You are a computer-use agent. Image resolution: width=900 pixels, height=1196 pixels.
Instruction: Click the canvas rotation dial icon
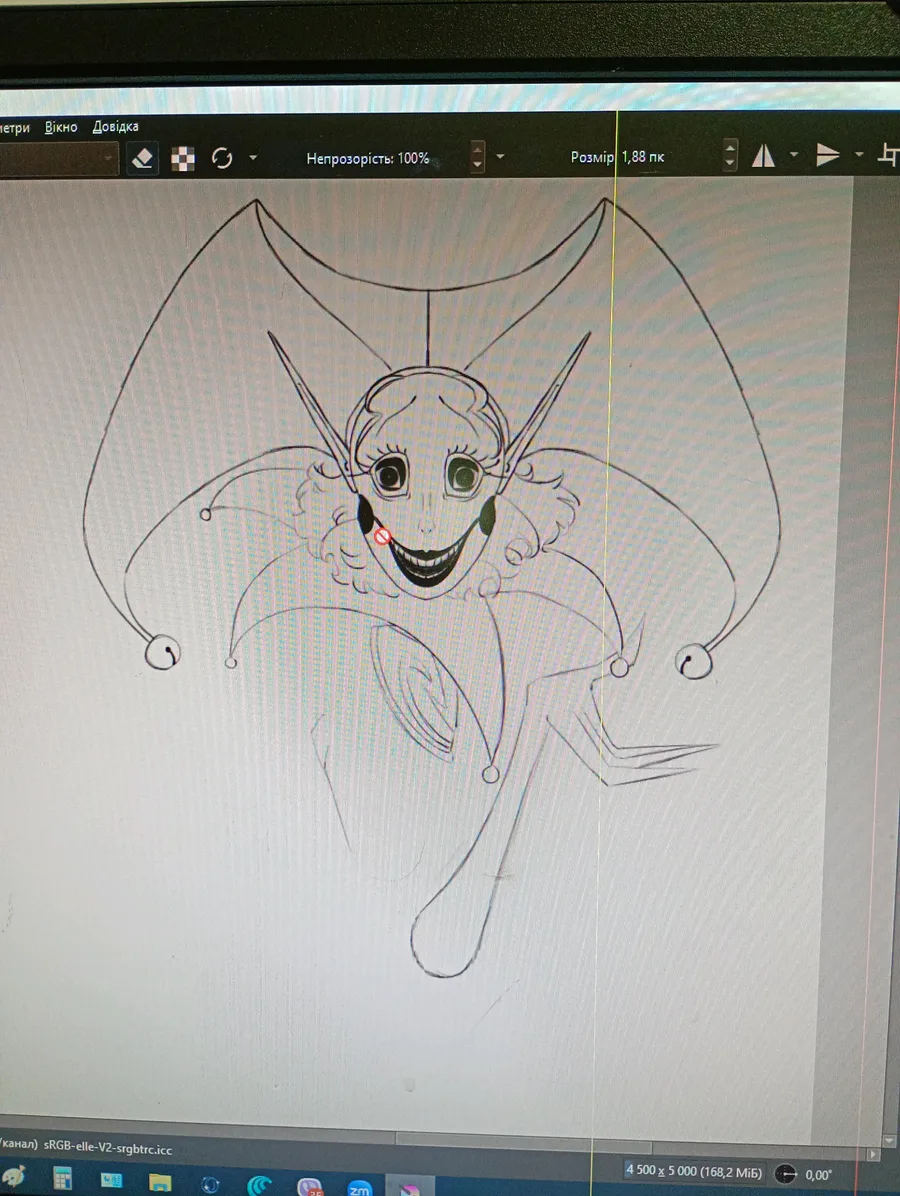tap(785, 1175)
